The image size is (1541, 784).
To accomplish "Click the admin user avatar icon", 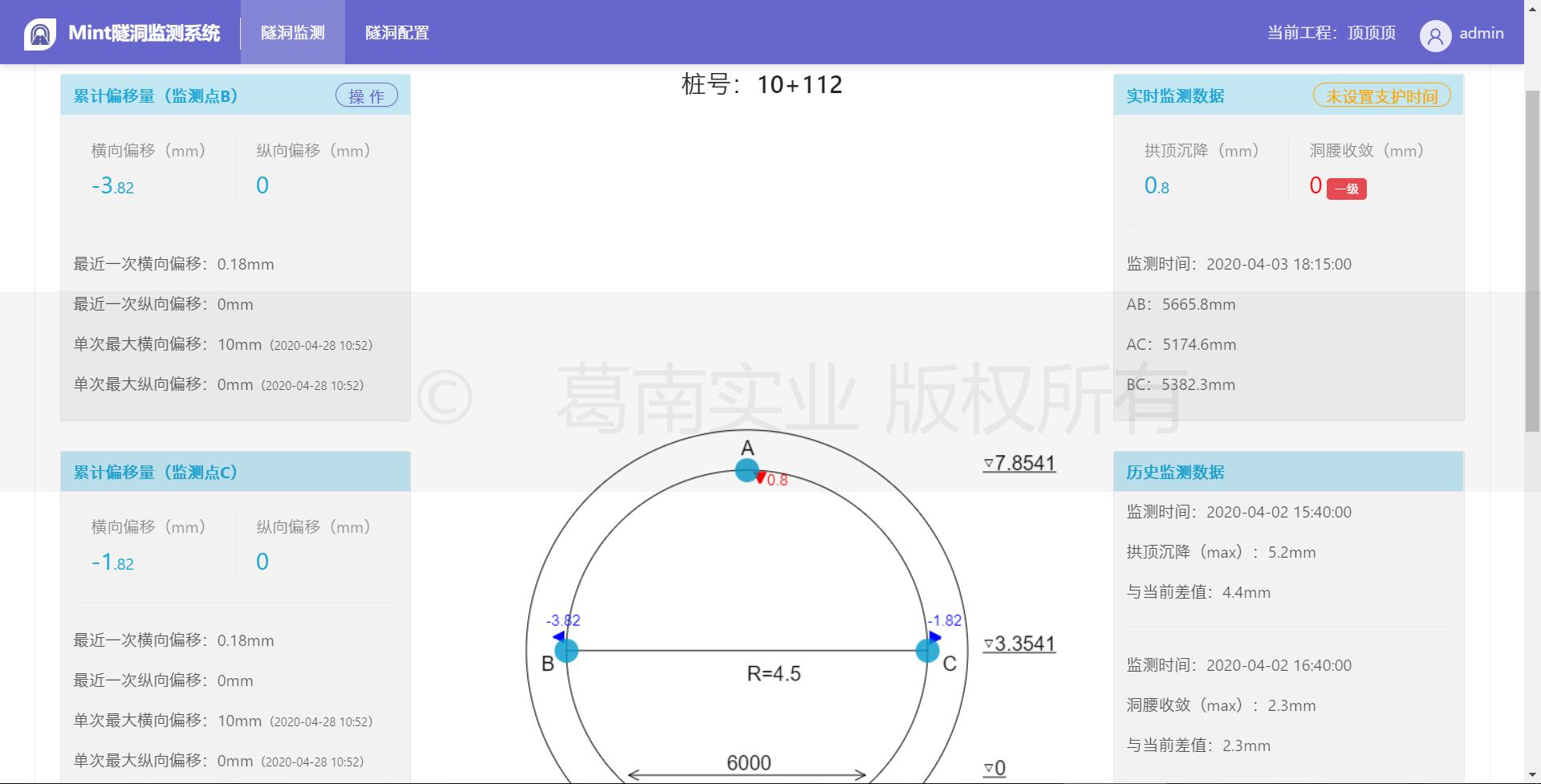I will pos(1435,35).
